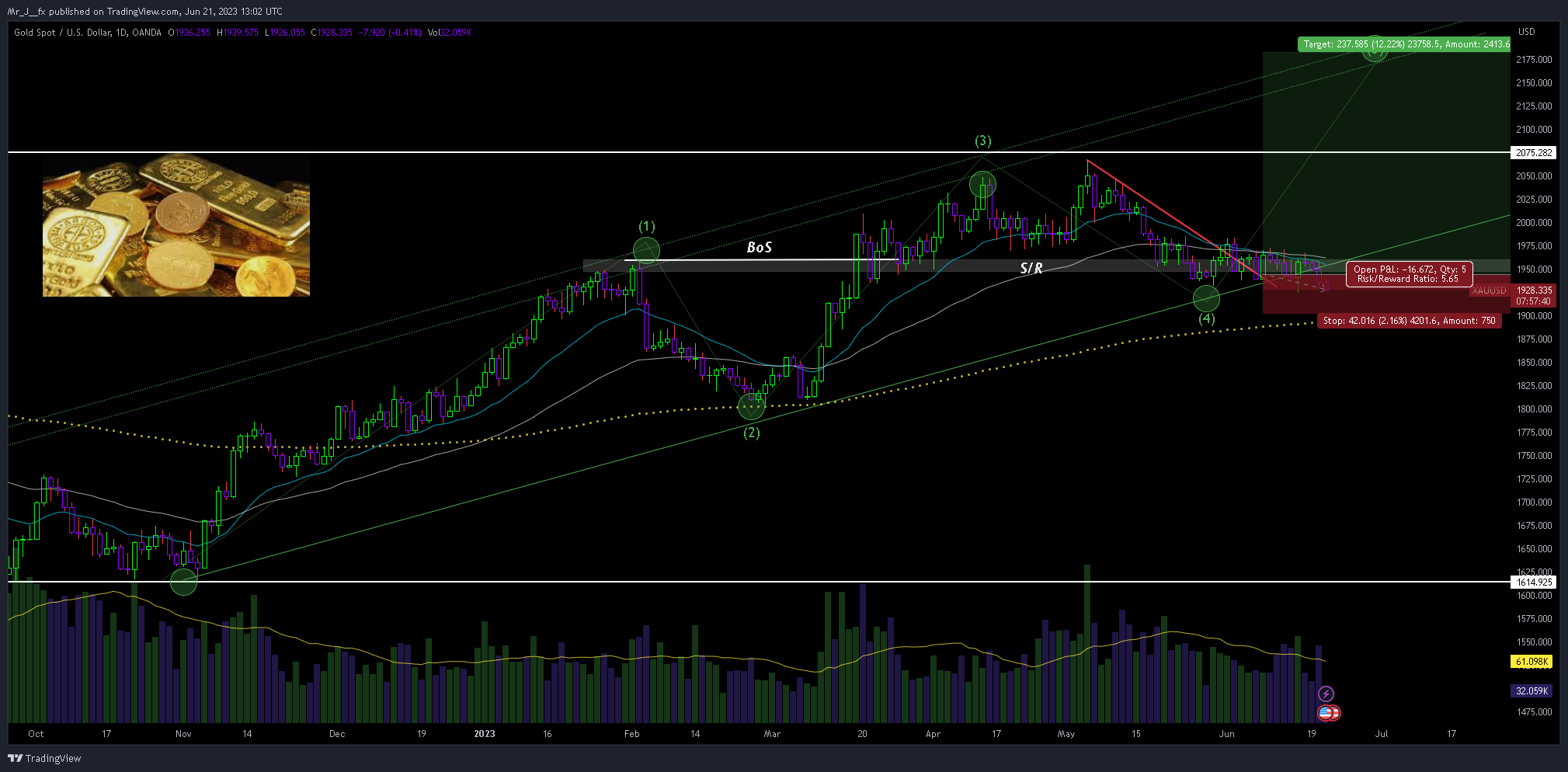Select the red Stop label of long position
Viewport: 1568px width, 772px height.
(1410, 321)
